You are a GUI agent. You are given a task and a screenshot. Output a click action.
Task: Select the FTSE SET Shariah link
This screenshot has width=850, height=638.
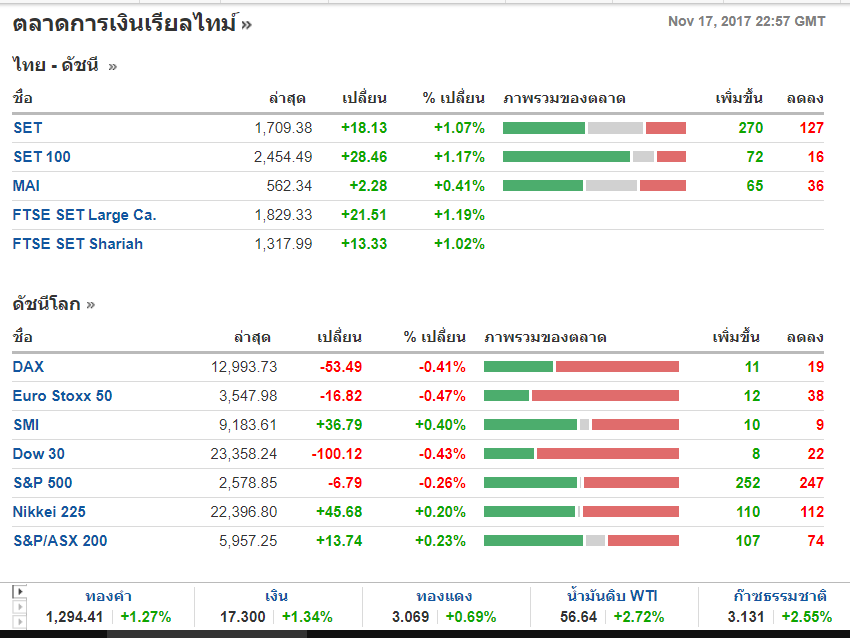tap(78, 243)
